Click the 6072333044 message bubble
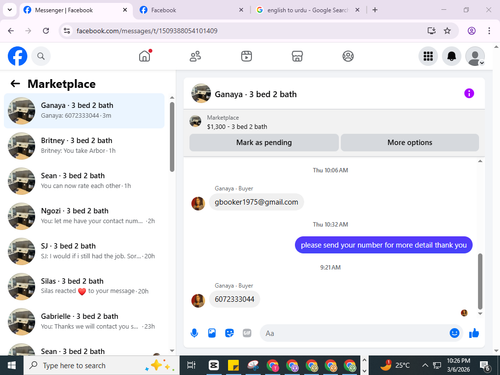 (x=234, y=299)
